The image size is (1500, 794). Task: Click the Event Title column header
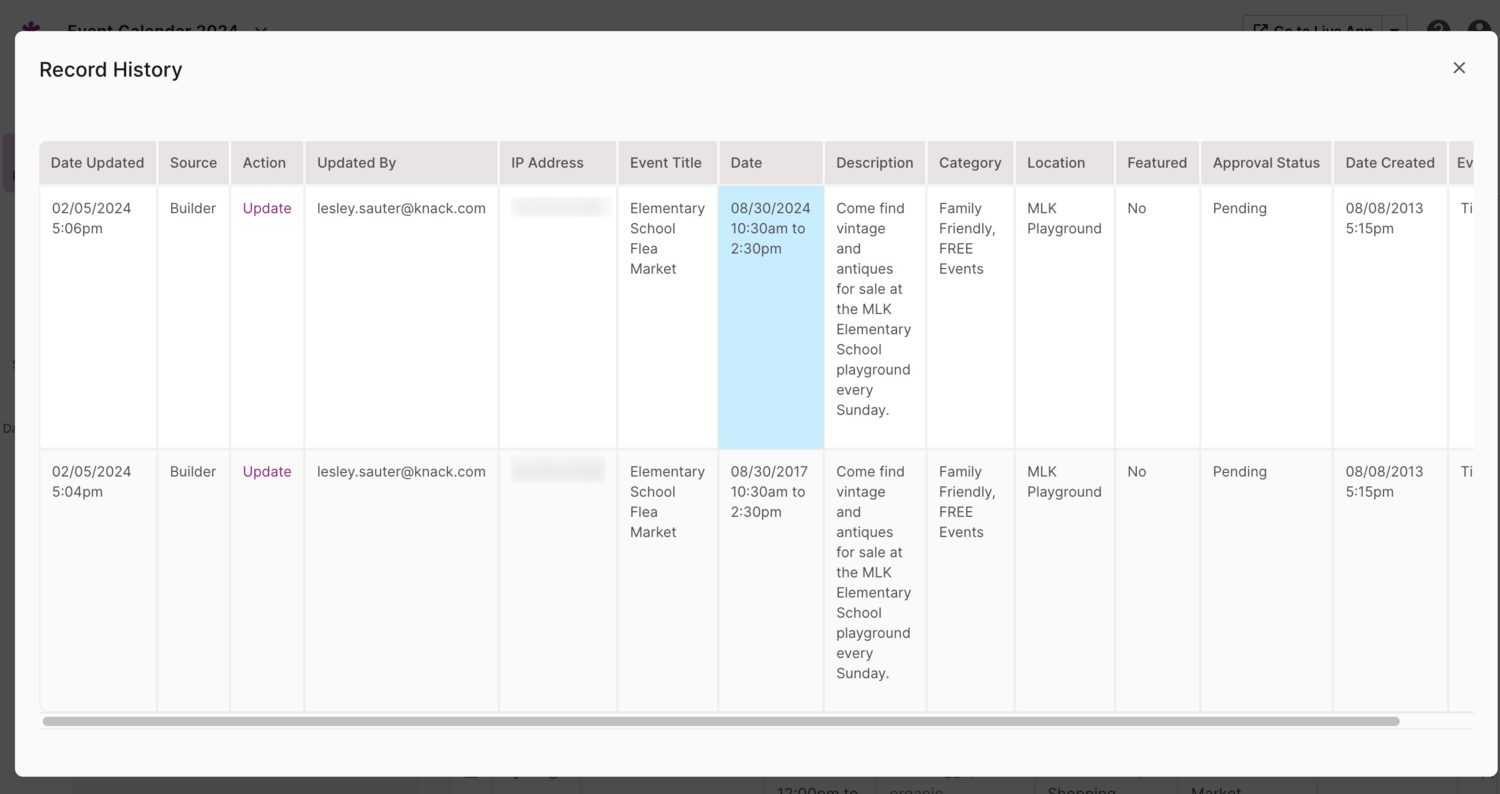667,163
